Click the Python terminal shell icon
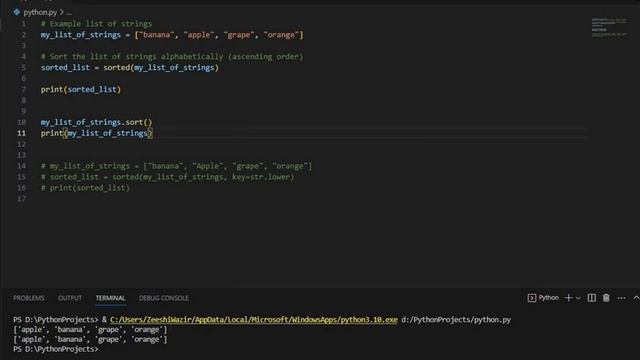Viewport: 640px width, 360px height. click(x=531, y=298)
